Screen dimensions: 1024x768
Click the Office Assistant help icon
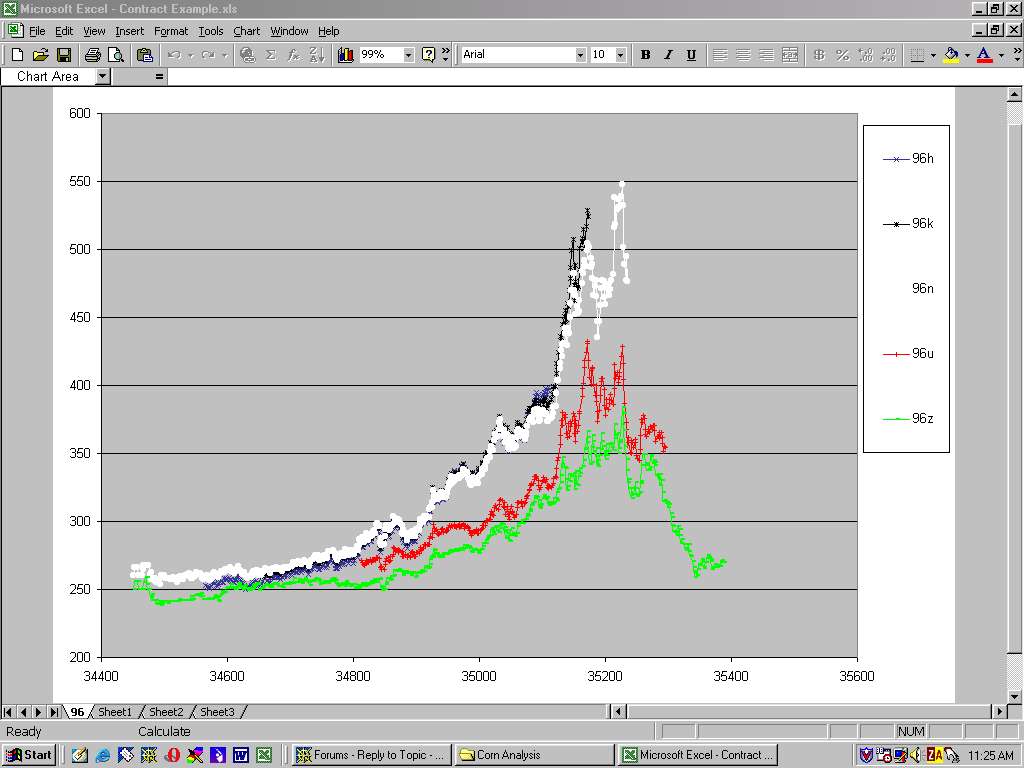[x=429, y=55]
